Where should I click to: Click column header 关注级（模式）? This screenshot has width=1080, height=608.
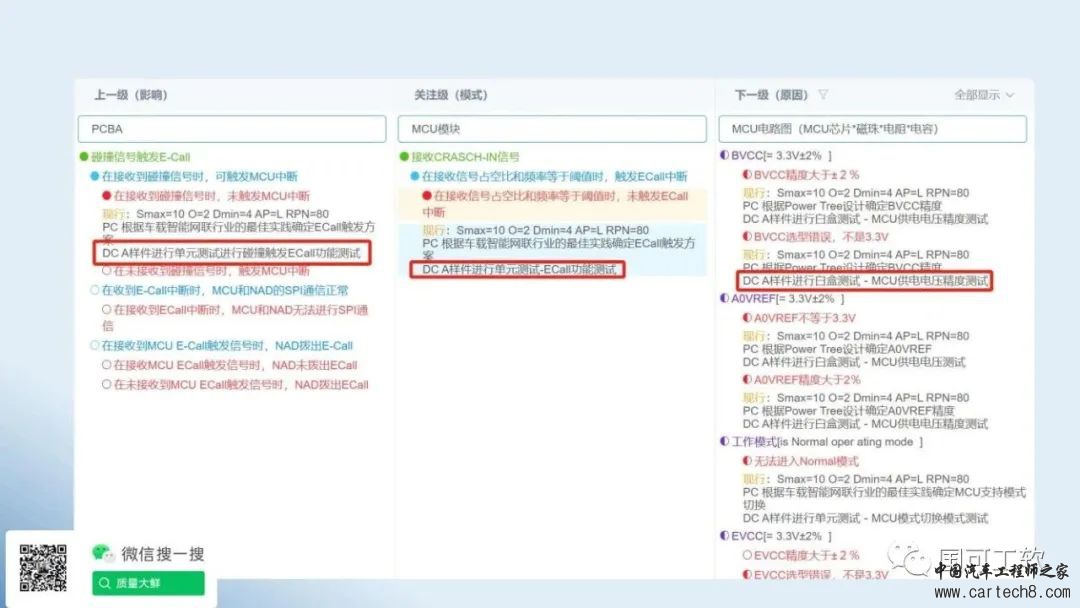(x=450, y=95)
